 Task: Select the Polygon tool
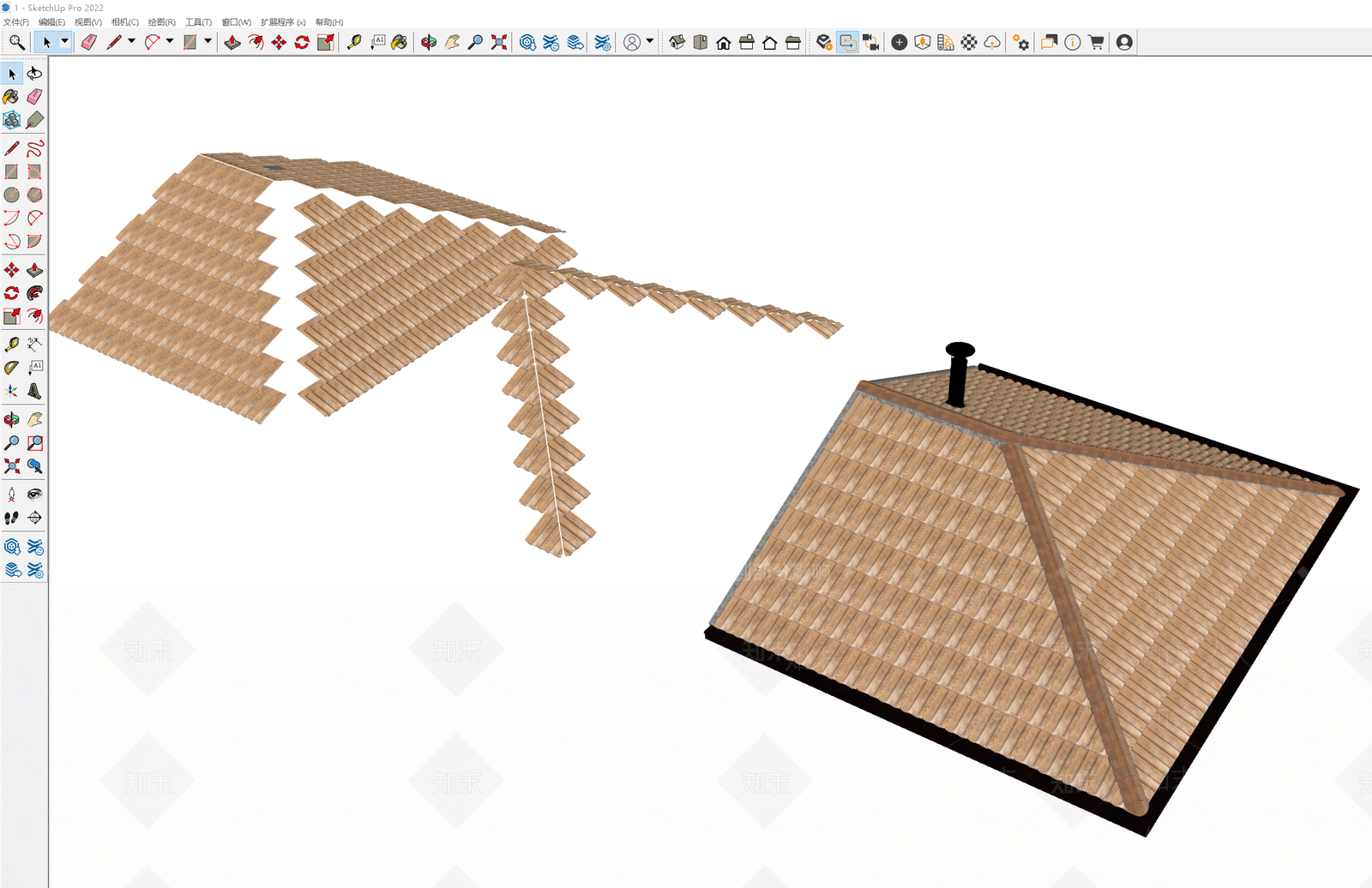[34, 195]
